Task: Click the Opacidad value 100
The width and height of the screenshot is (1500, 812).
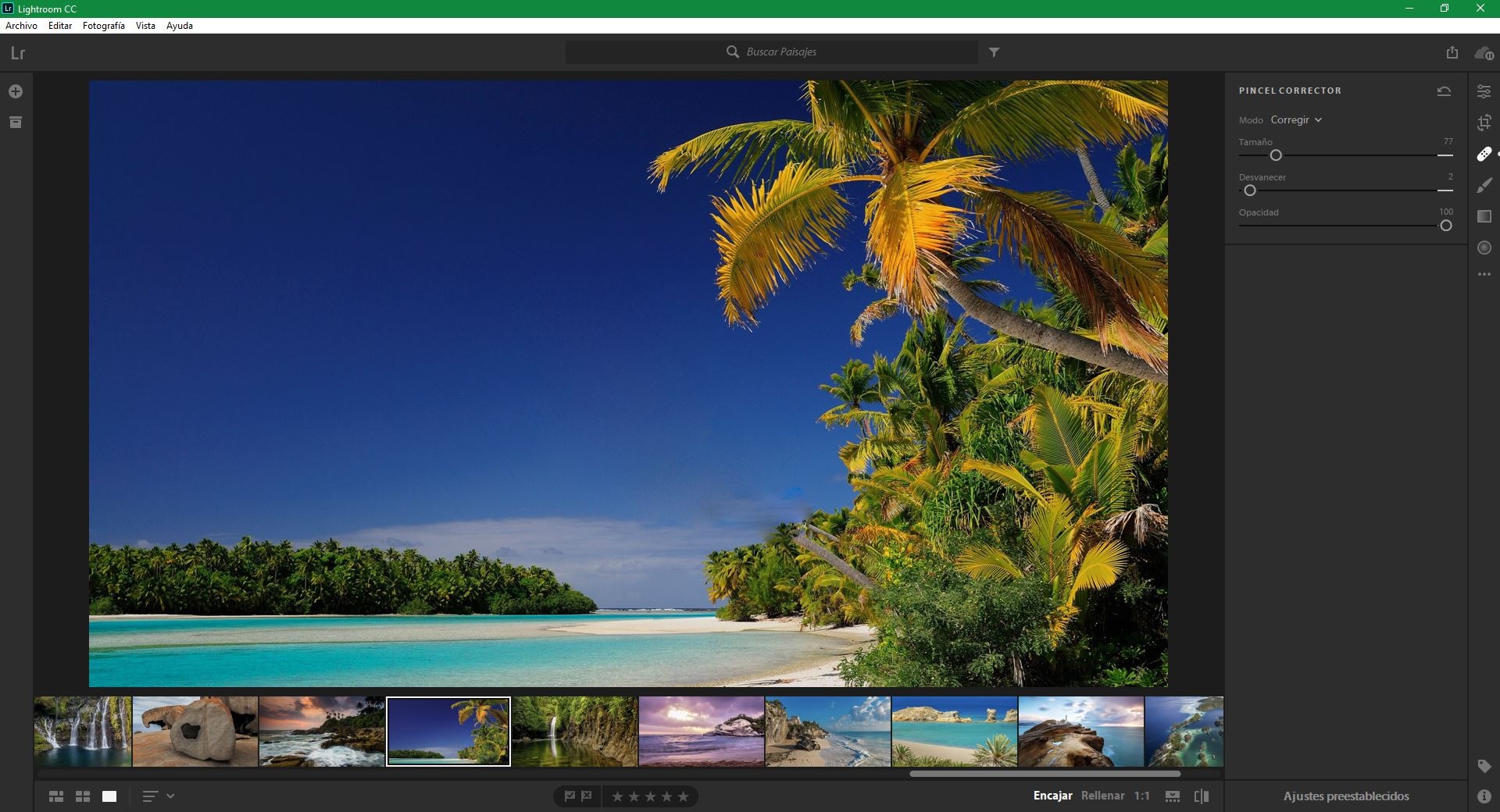Action: [1446, 212]
